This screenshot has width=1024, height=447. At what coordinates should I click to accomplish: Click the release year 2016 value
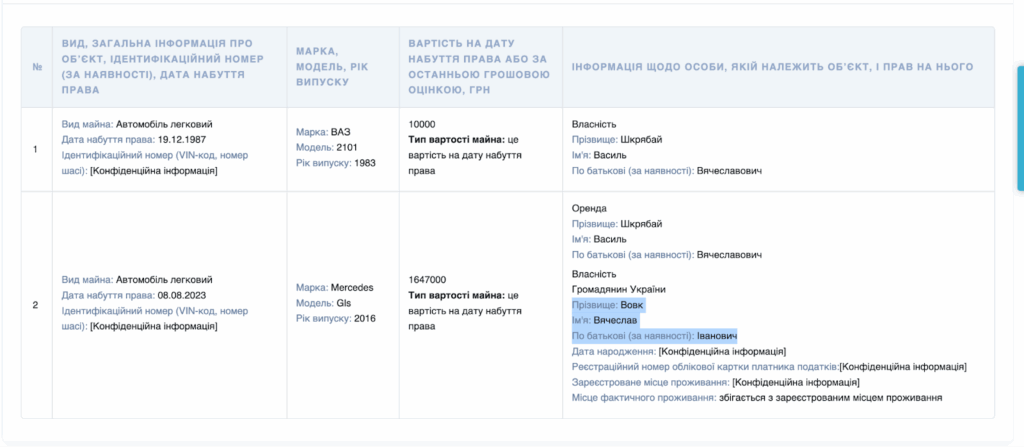pyautogui.click(x=365, y=319)
